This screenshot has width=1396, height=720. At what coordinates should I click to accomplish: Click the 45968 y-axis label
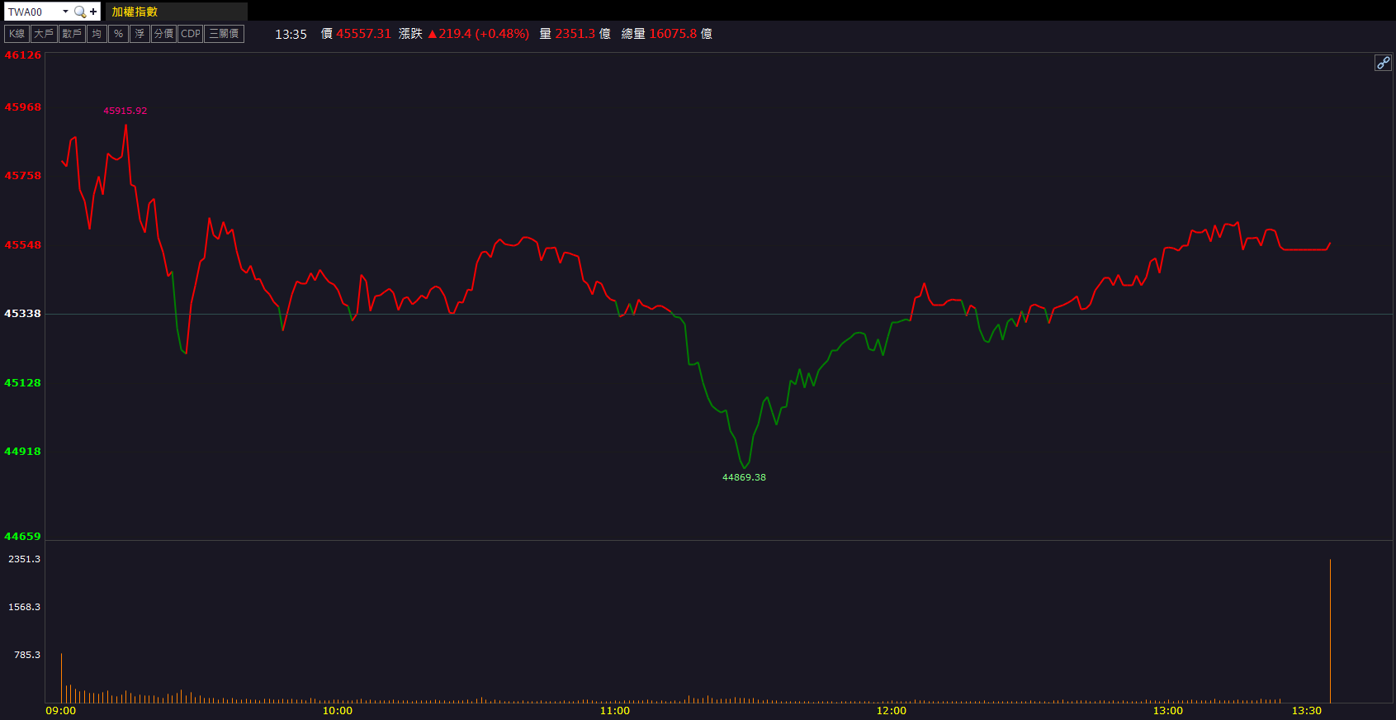[23, 107]
